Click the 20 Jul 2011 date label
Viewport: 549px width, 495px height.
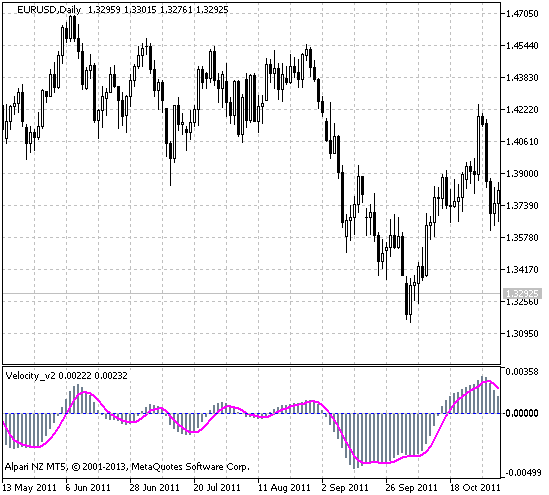(x=217, y=488)
